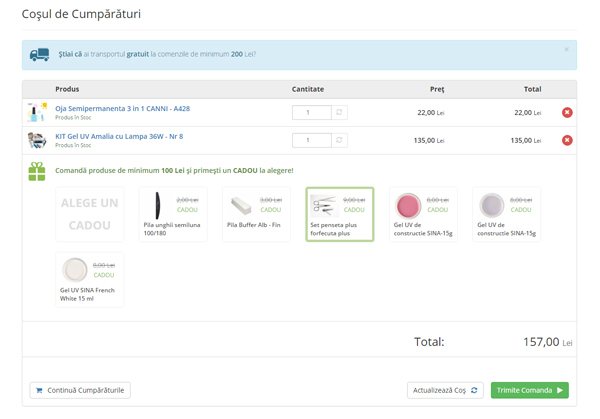Select Gel UV SINA French White gift

pos(90,279)
